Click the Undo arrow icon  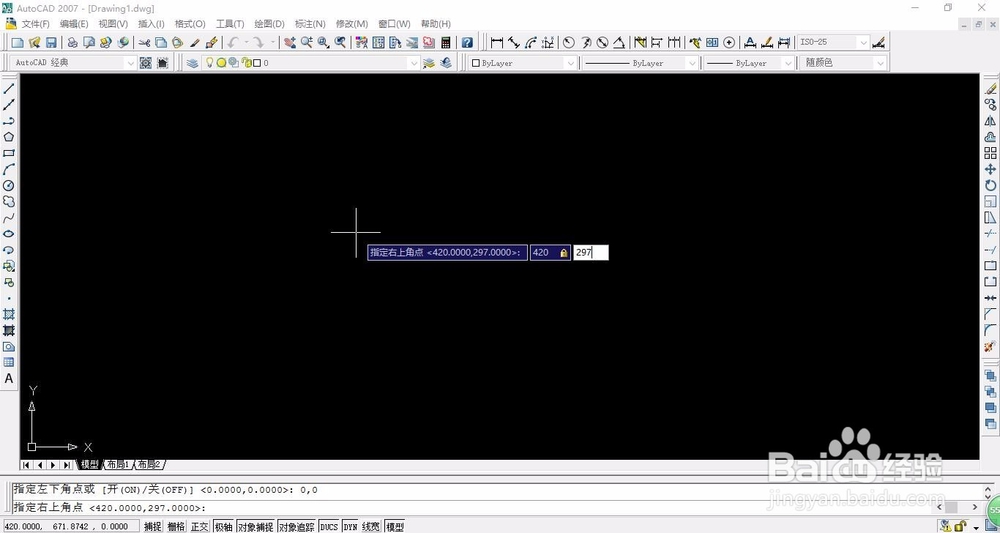(x=233, y=43)
